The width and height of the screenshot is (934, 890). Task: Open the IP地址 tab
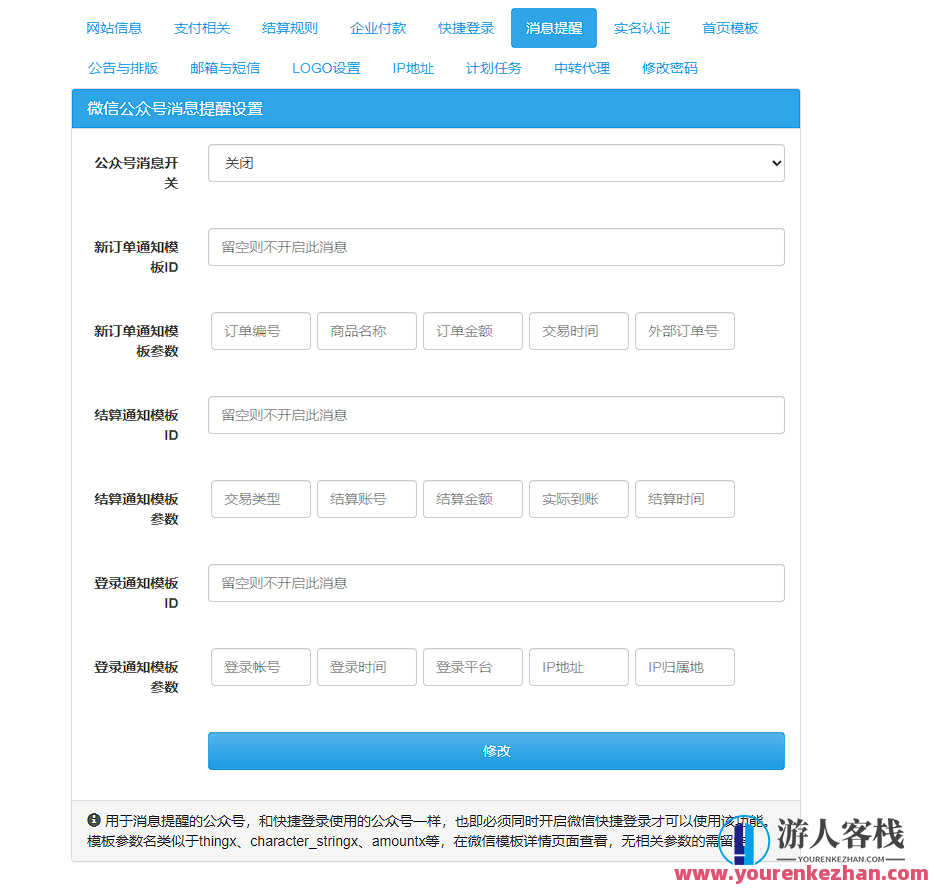click(x=412, y=69)
